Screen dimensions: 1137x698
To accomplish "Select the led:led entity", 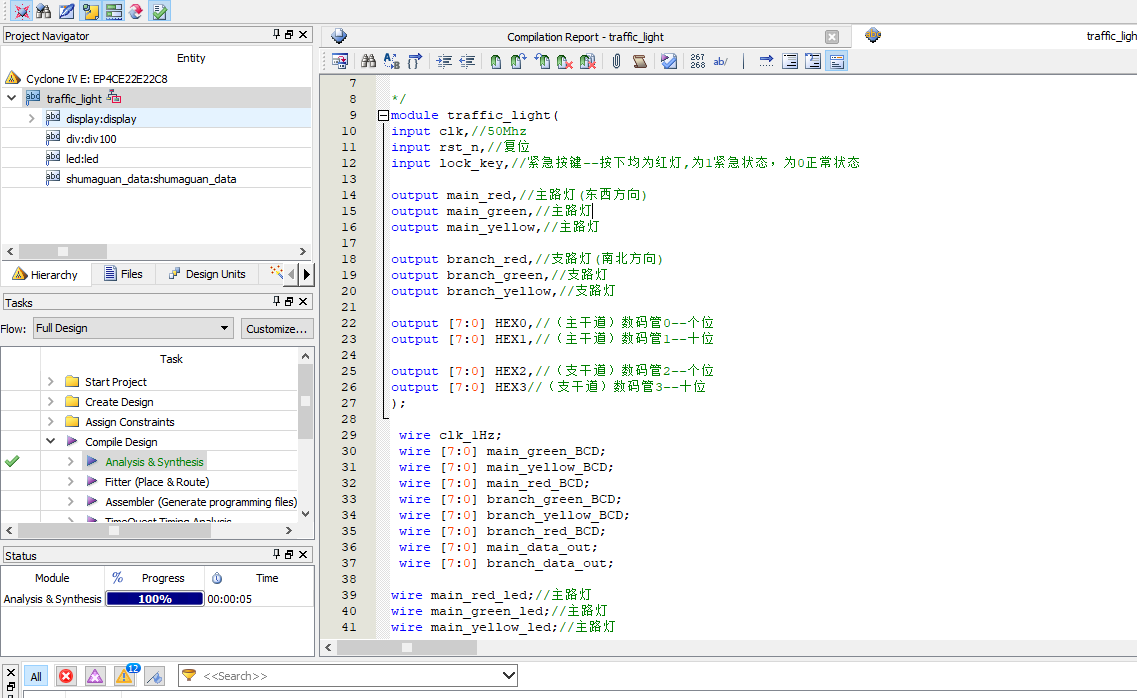I will coord(82,159).
